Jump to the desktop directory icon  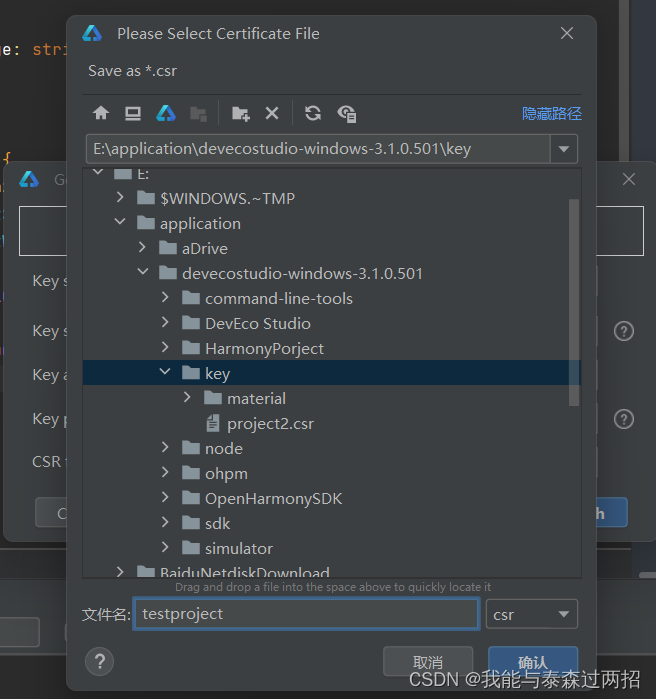[133, 113]
